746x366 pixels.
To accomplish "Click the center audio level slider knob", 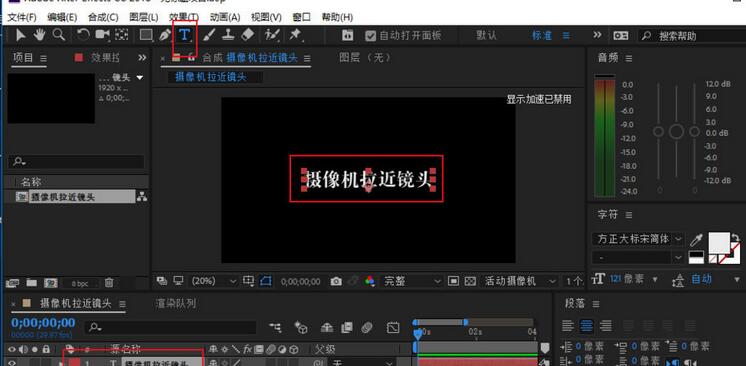I will [x=676, y=131].
